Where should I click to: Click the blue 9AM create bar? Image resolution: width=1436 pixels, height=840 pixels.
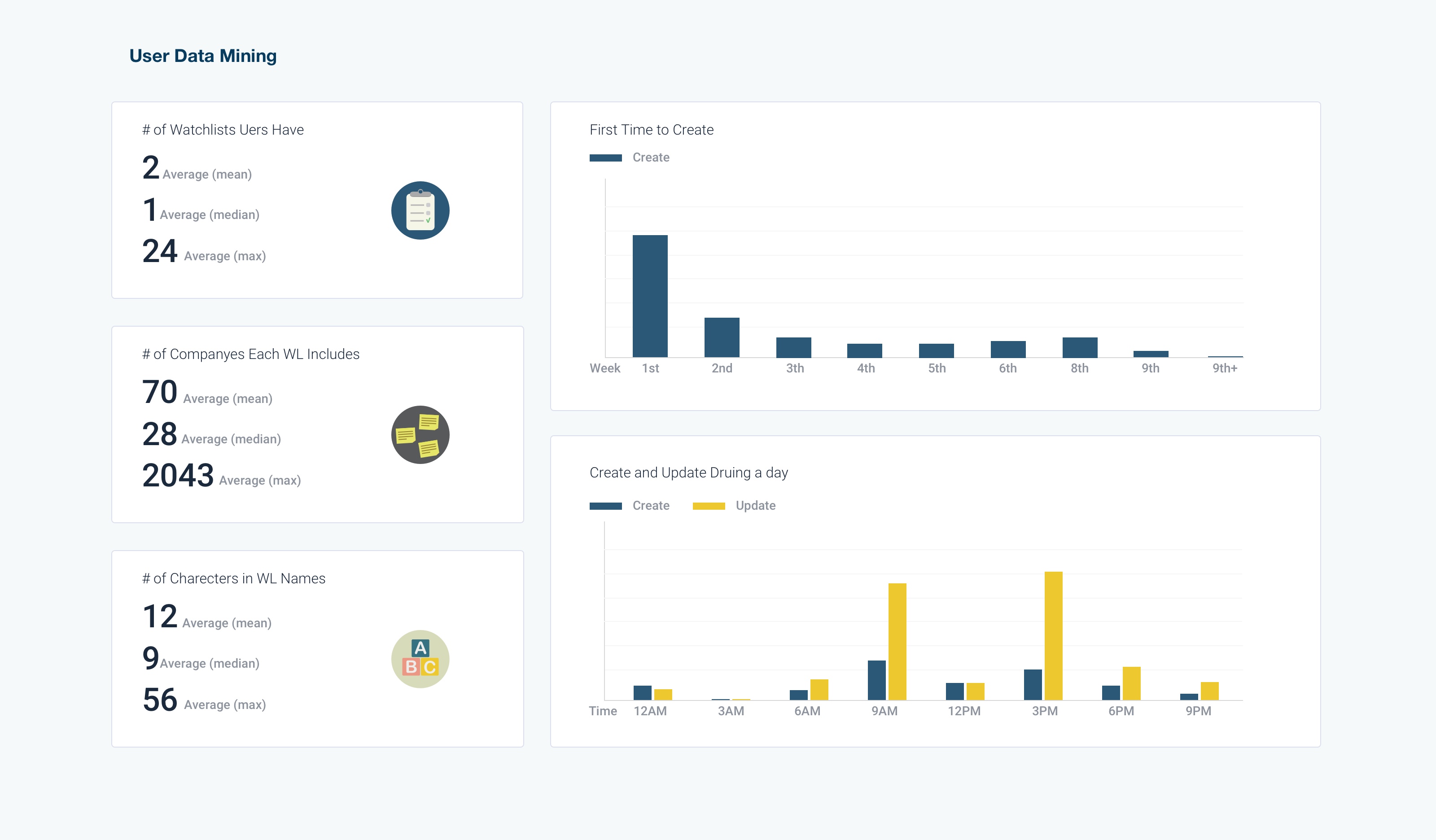click(876, 680)
